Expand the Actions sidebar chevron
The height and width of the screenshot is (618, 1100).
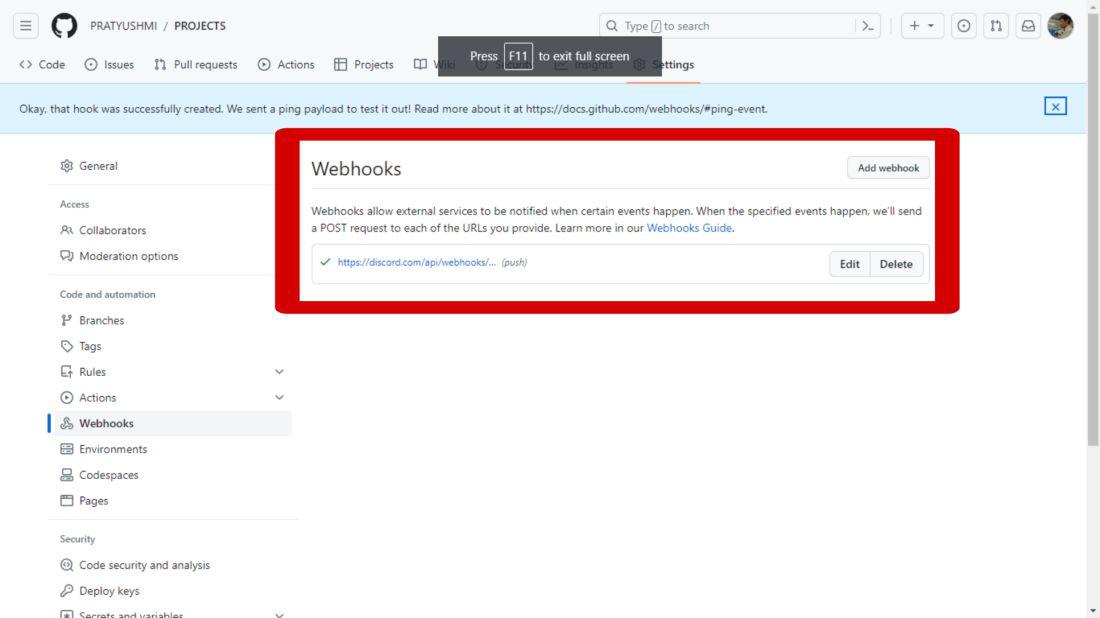point(279,398)
